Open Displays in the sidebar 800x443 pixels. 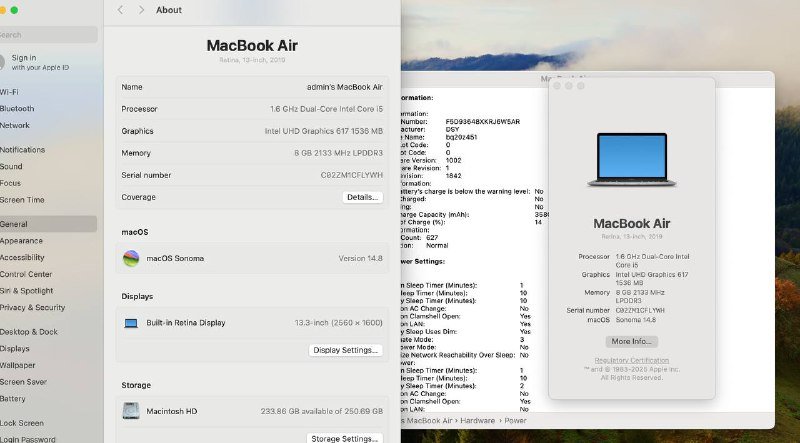(14, 349)
